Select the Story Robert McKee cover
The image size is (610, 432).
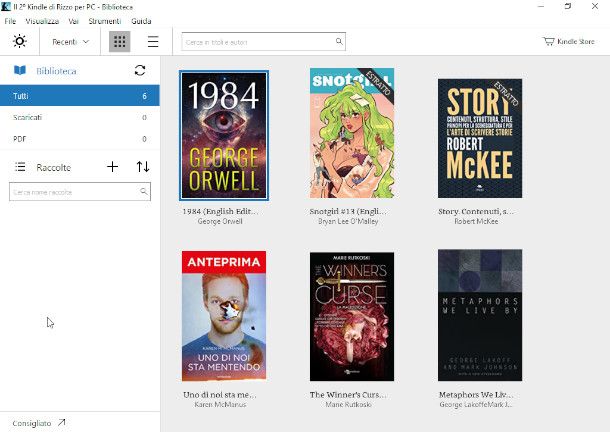[480, 138]
